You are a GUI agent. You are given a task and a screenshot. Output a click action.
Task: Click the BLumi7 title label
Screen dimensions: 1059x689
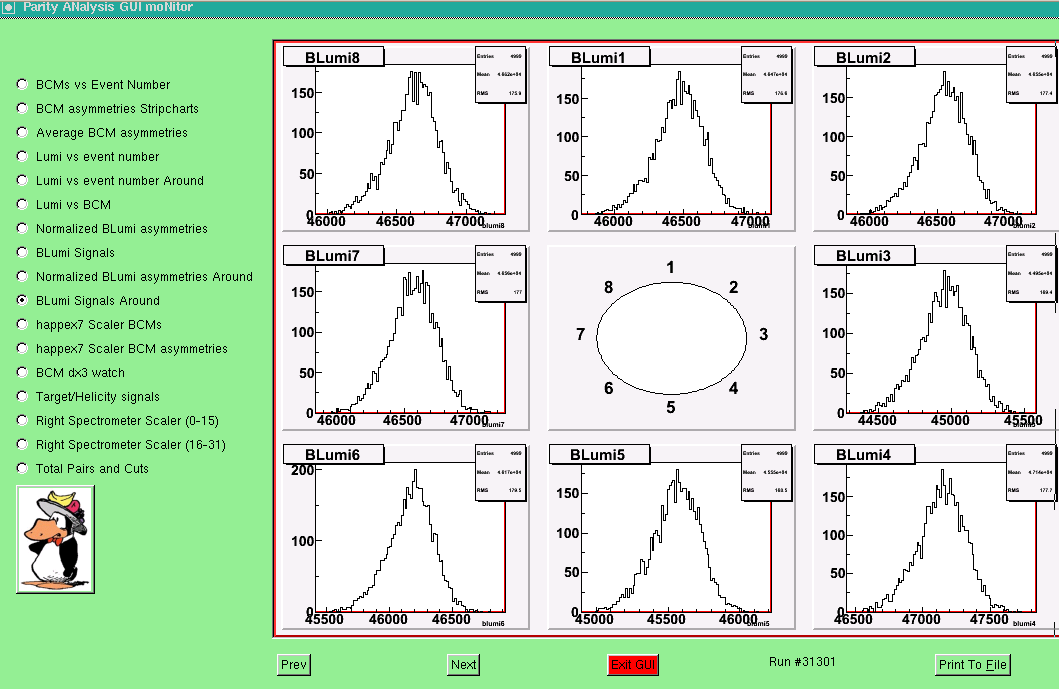pyautogui.click(x=334, y=255)
